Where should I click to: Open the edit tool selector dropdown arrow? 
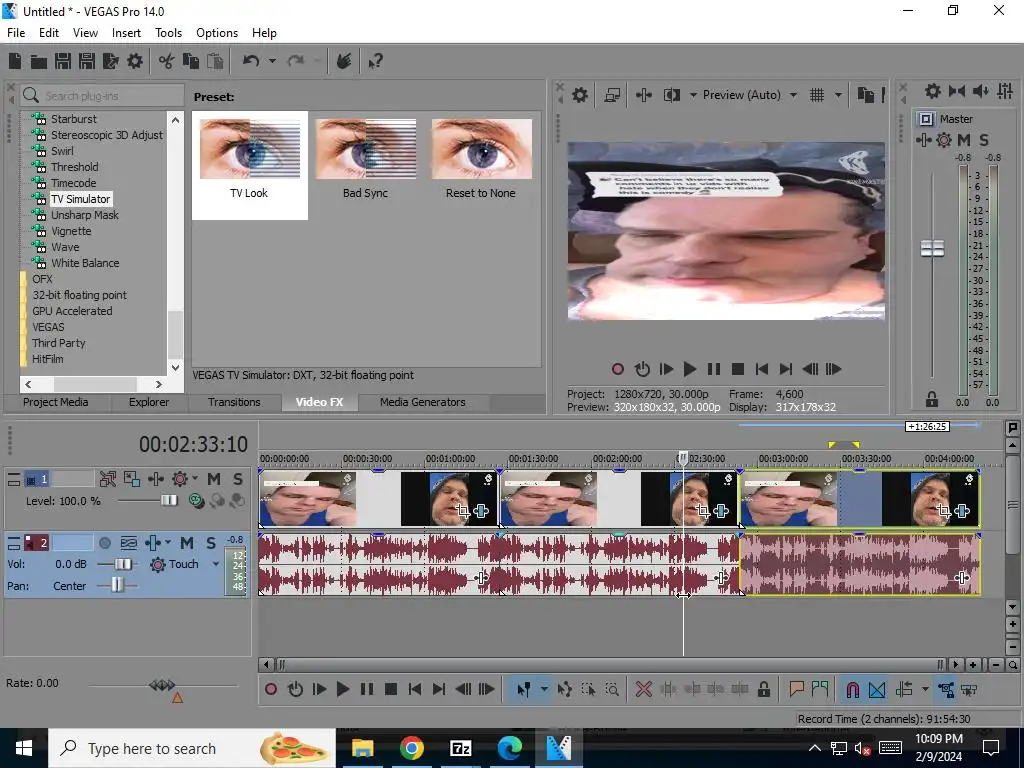[544, 689]
